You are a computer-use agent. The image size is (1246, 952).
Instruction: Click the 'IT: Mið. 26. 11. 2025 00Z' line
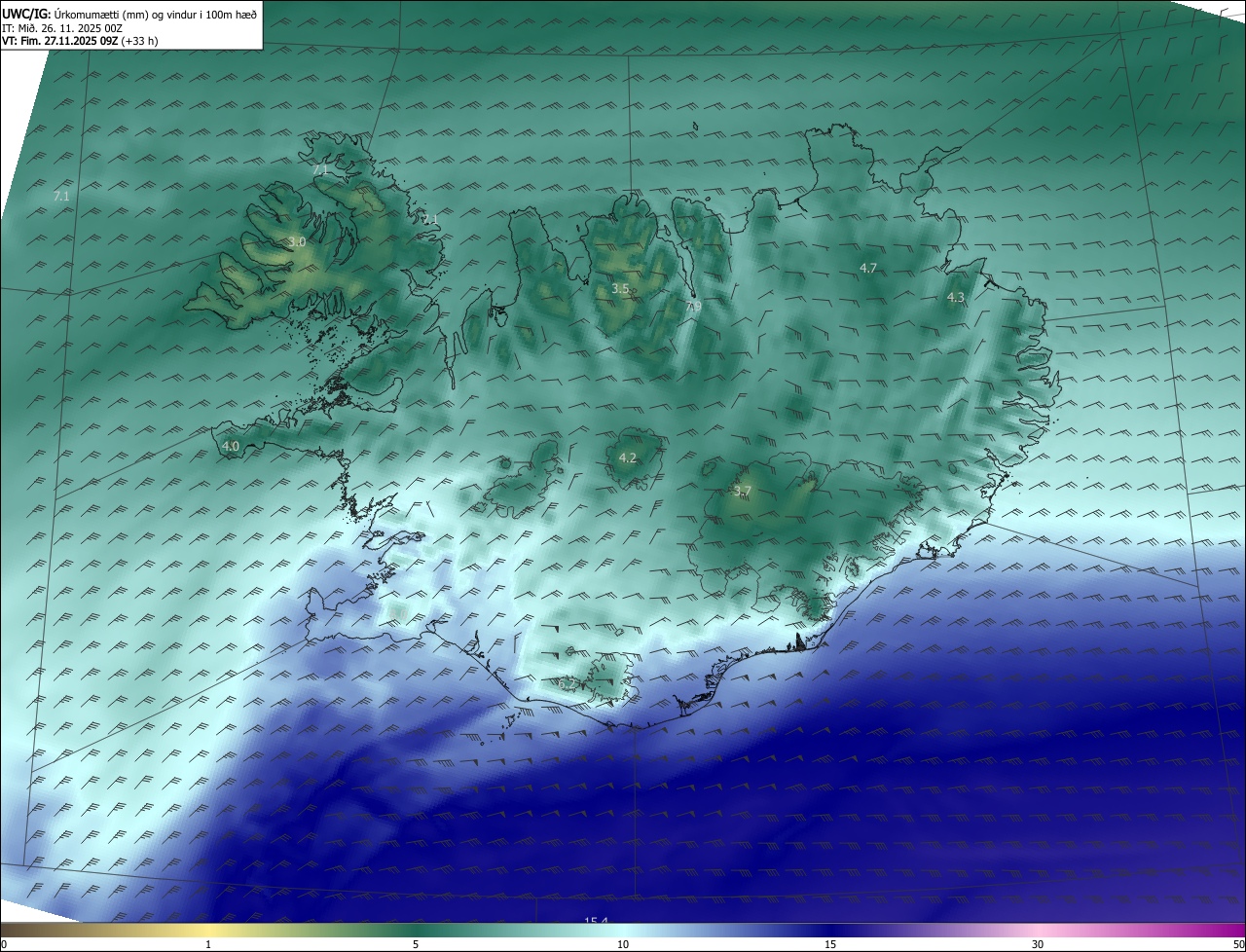click(61, 28)
